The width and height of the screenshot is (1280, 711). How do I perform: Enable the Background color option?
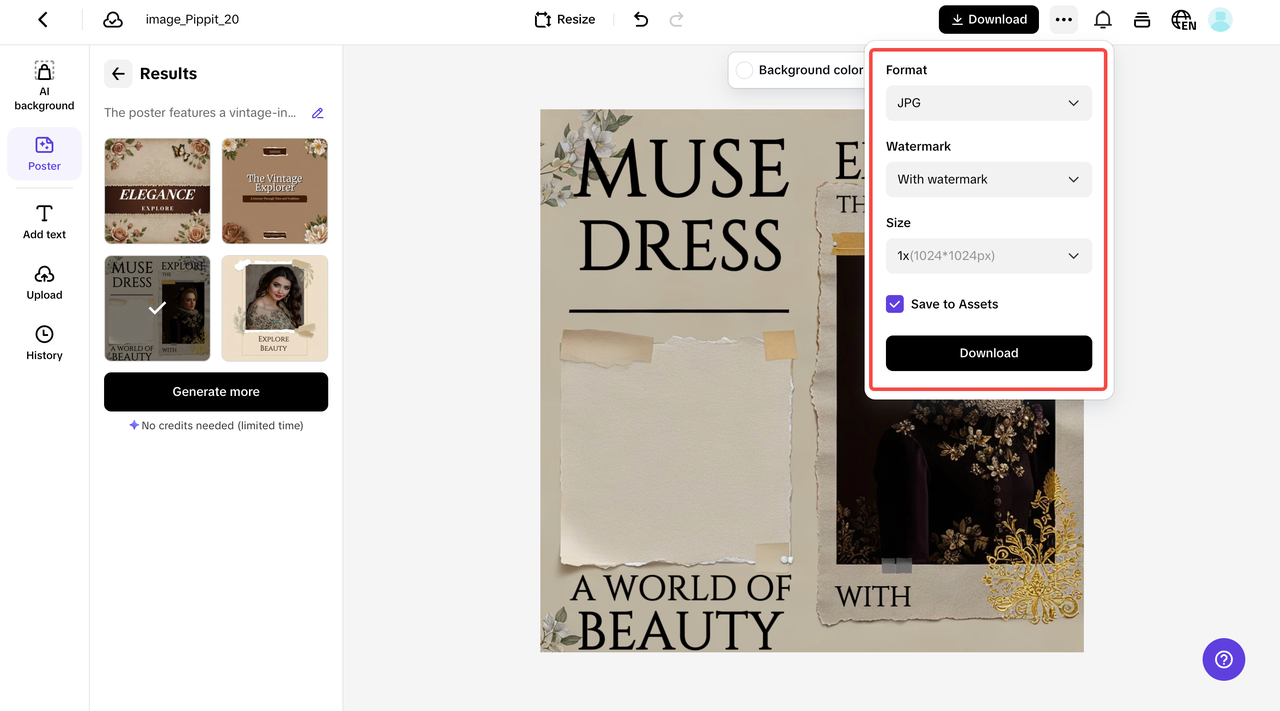tap(744, 70)
